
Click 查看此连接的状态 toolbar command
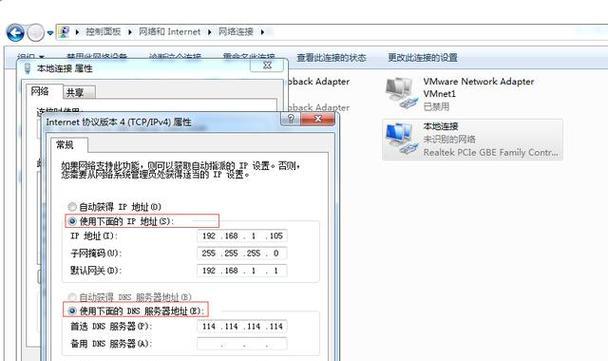(331, 58)
